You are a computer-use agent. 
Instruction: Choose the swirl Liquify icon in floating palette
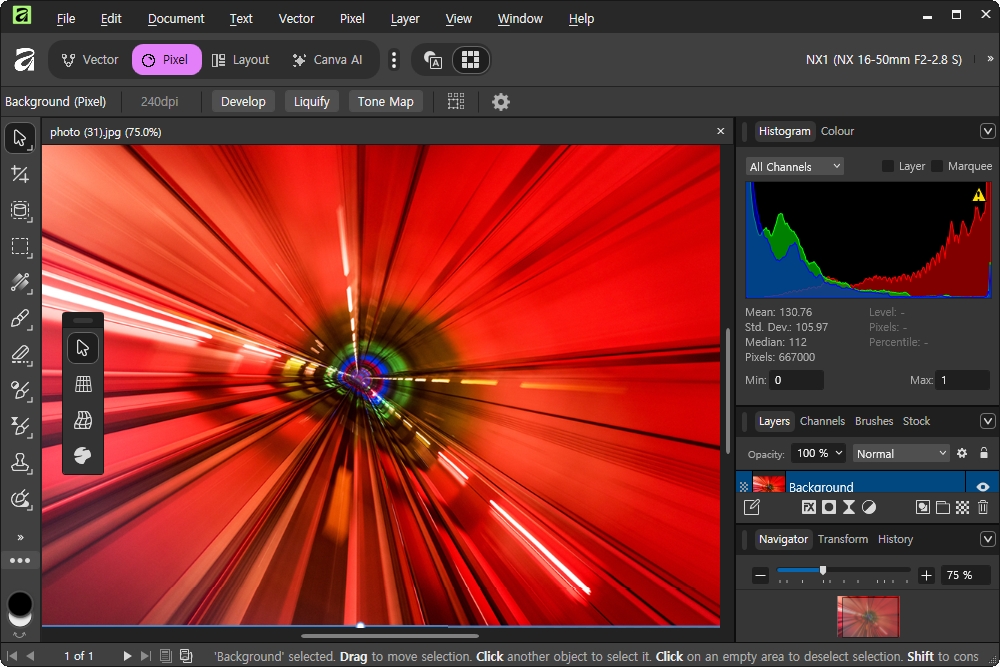coord(83,455)
